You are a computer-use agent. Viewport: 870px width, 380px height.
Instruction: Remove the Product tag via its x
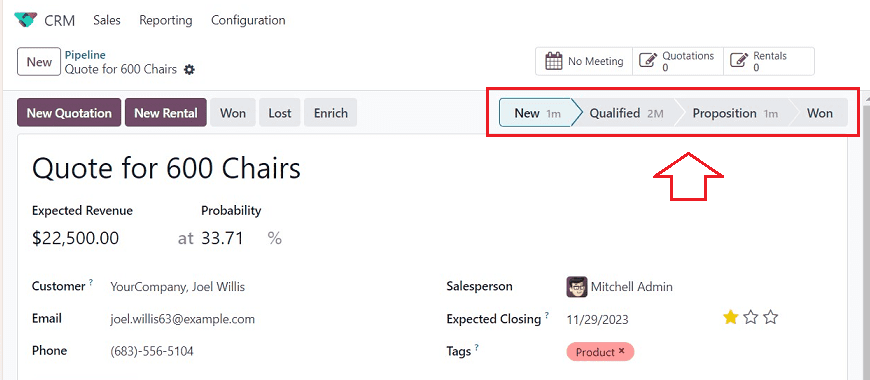pos(621,351)
